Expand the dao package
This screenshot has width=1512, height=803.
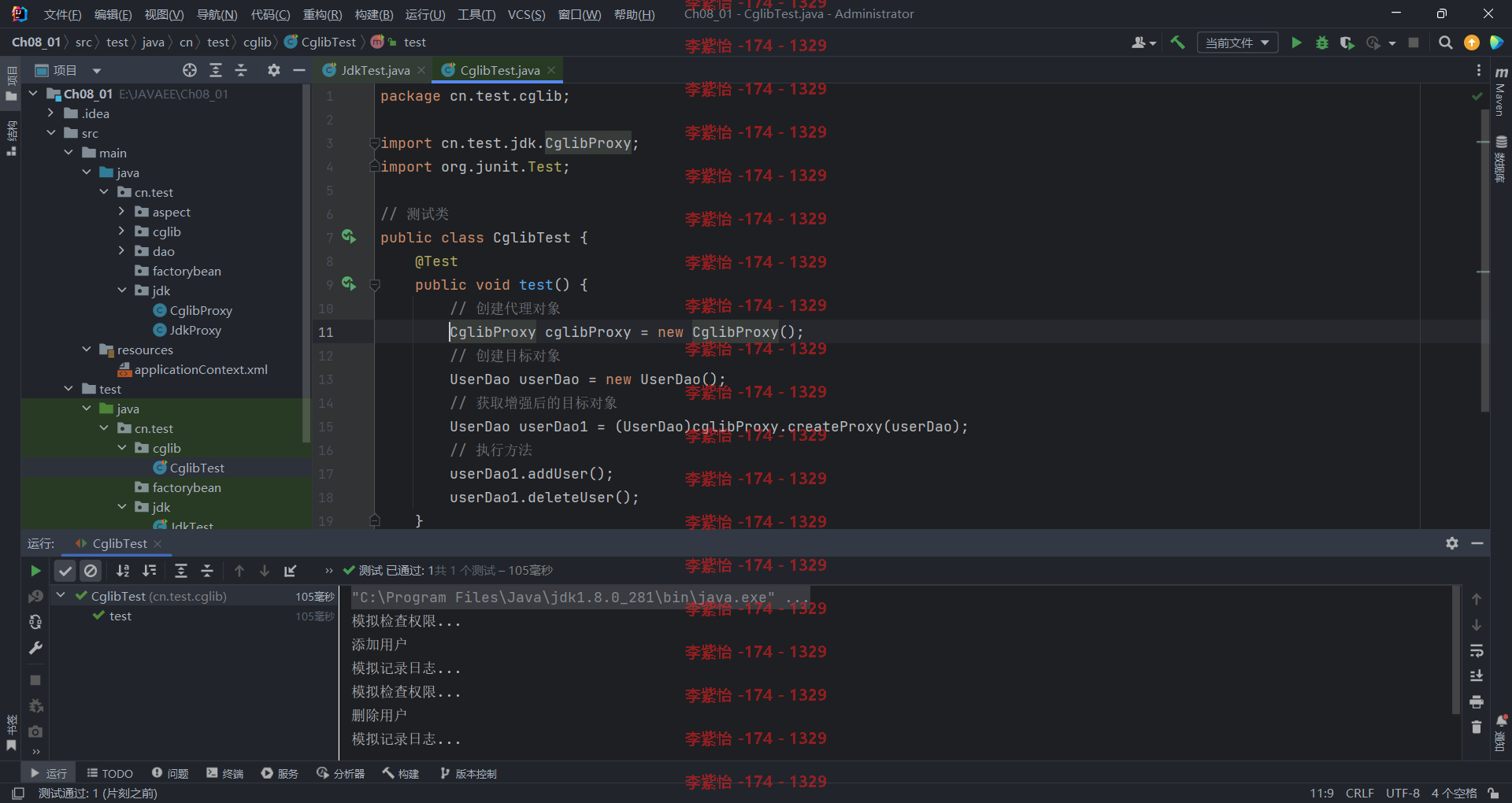click(x=121, y=251)
